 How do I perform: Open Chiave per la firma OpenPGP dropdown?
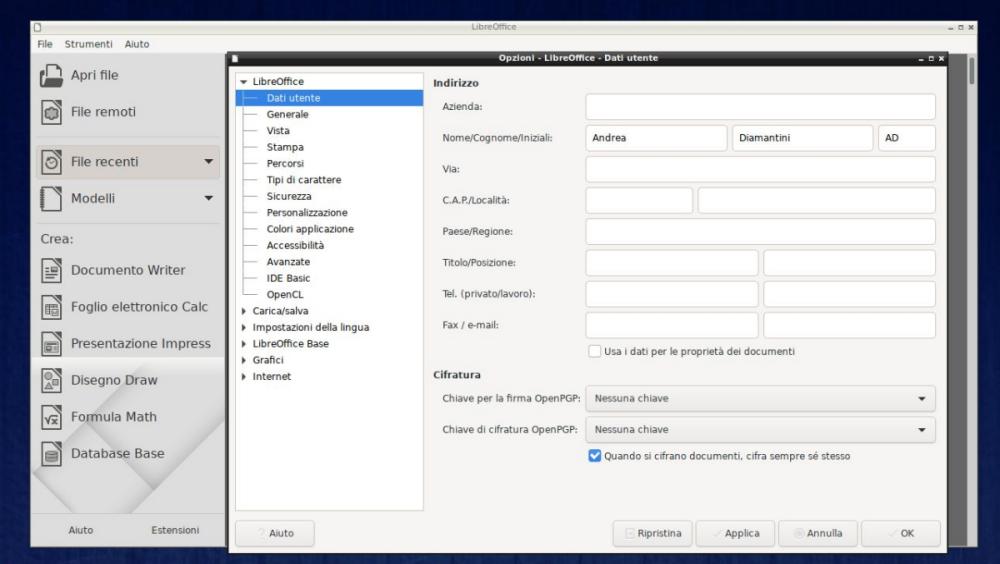760,399
